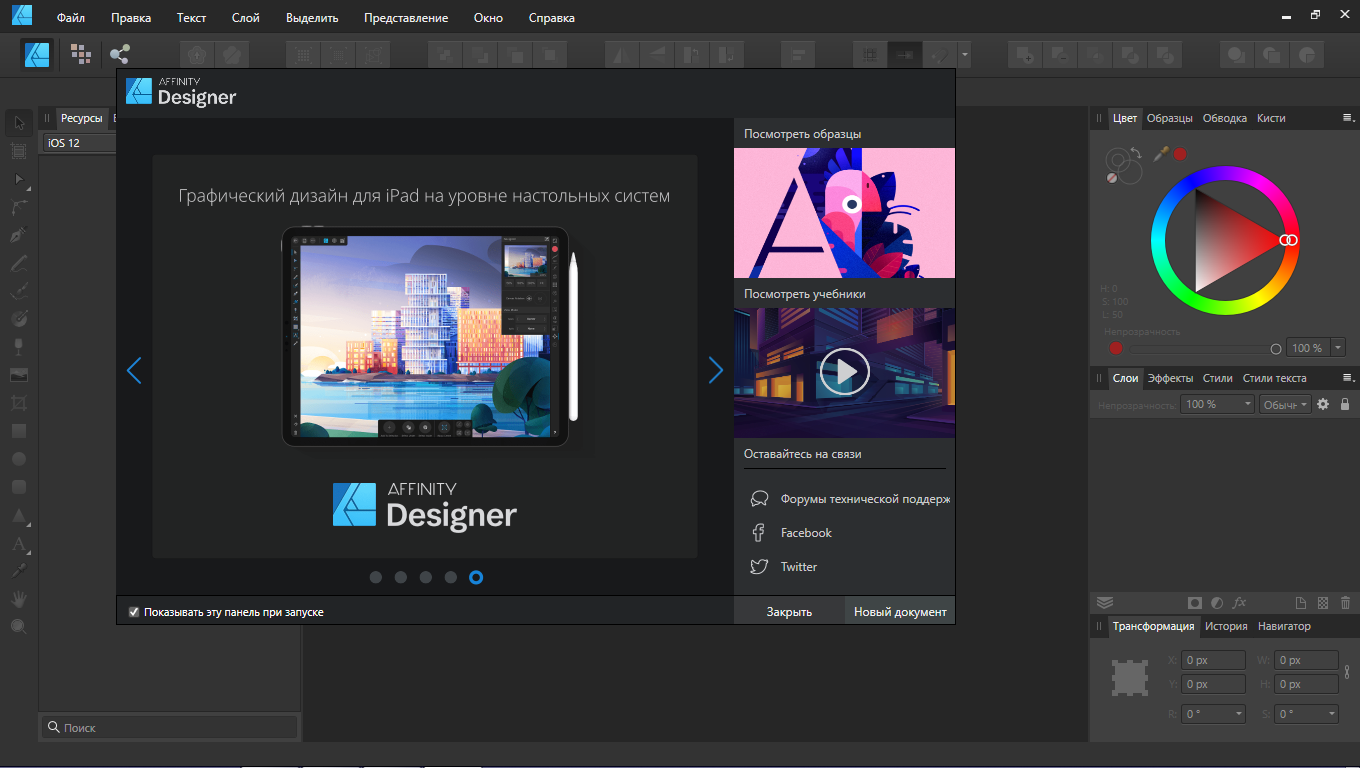Click the layer lock icon
Screen dimensions: 1360x768
(x=1344, y=404)
